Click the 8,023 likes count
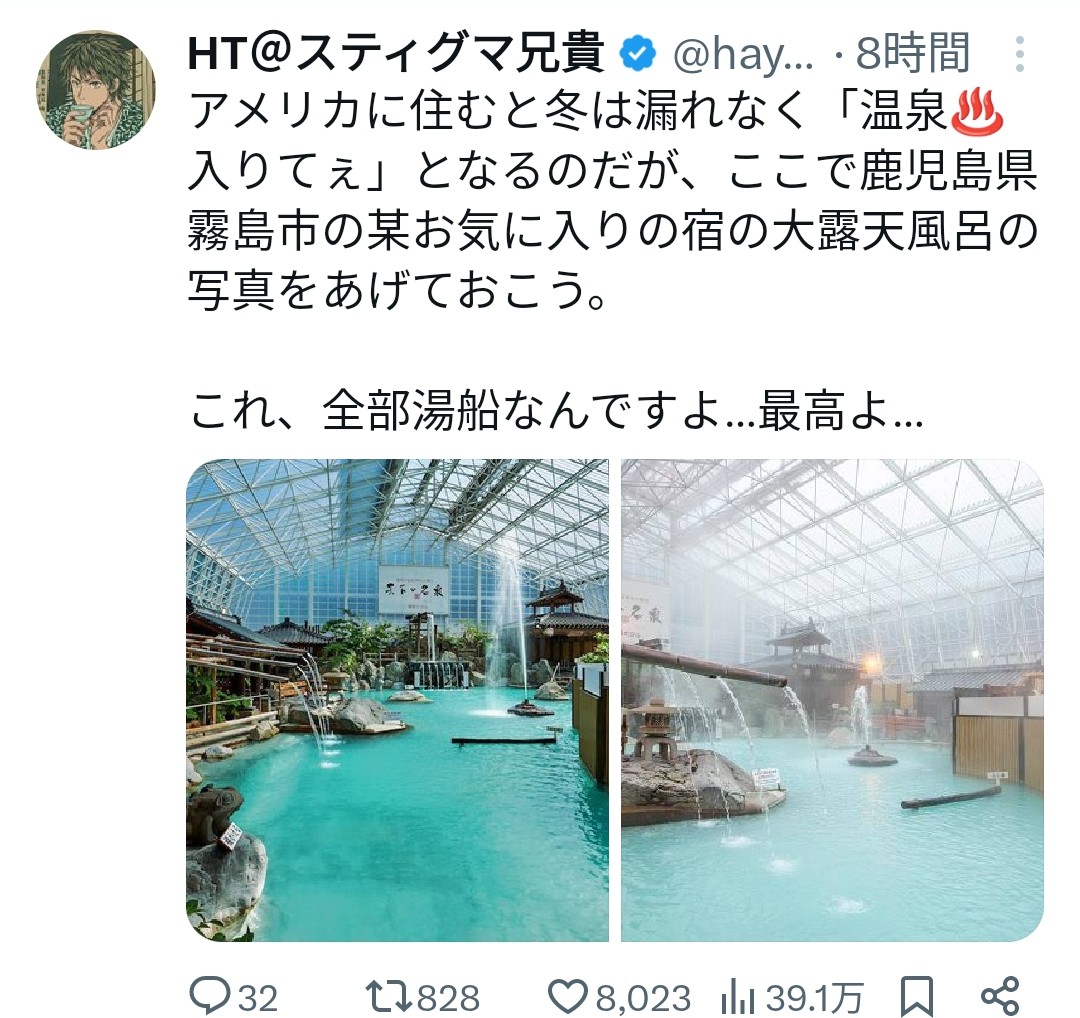Viewport: 1080px width, 1018px height. (x=643, y=997)
